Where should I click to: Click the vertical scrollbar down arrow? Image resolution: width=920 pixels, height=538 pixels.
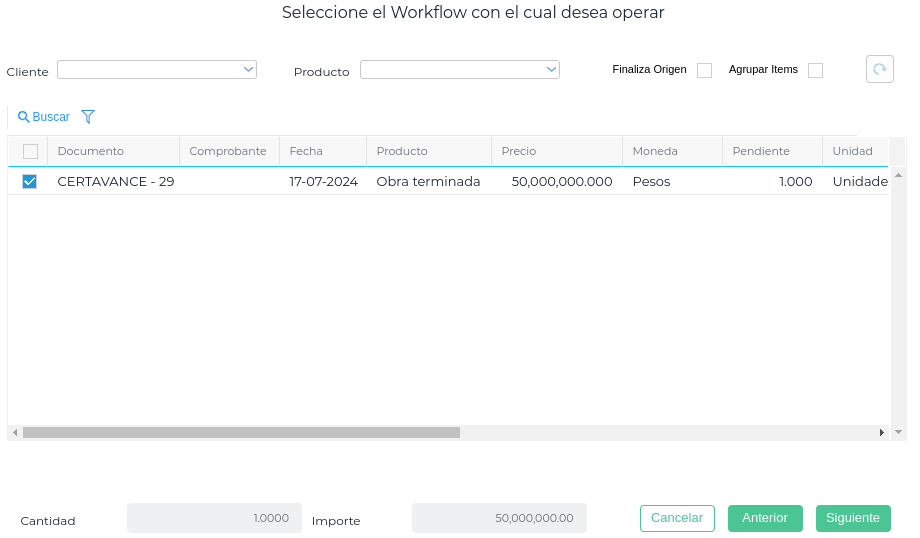coord(898,433)
